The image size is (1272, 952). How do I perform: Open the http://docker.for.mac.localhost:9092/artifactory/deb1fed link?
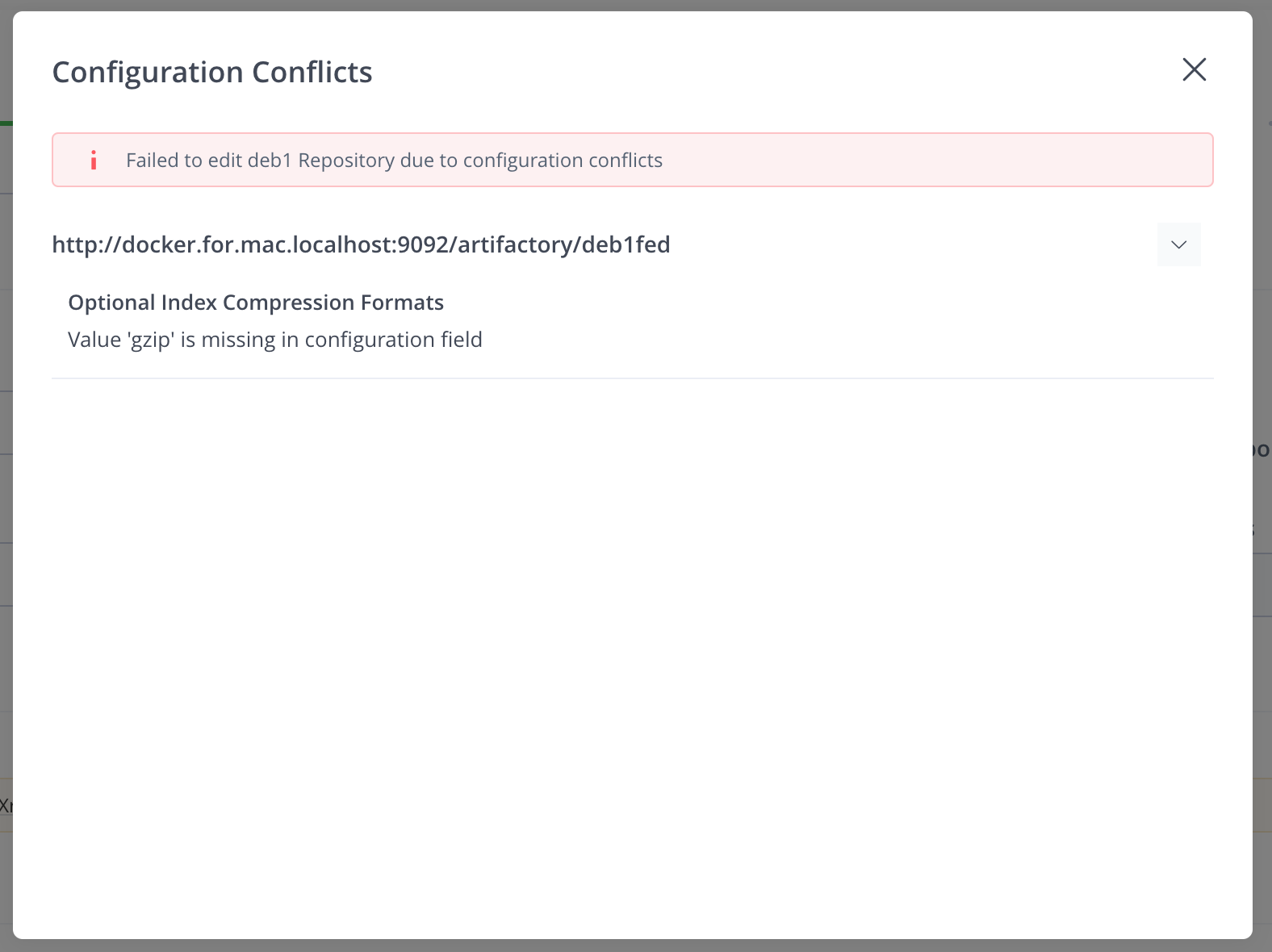click(361, 244)
